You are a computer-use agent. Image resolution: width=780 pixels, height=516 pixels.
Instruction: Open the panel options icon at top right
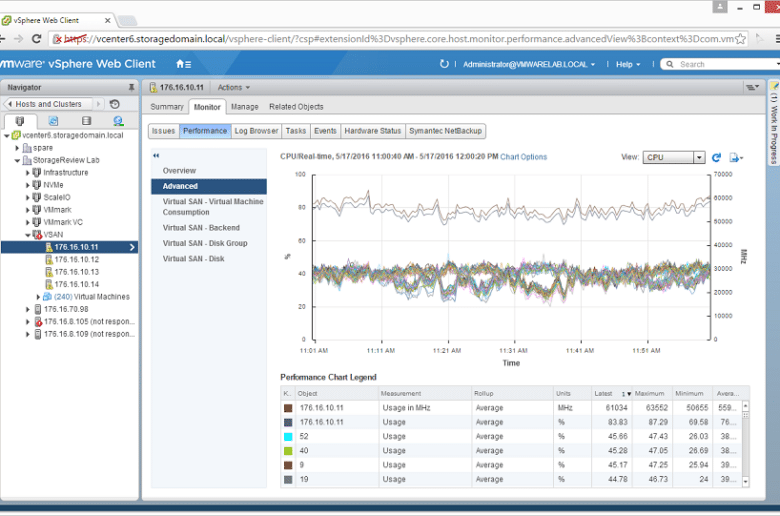pos(752,88)
